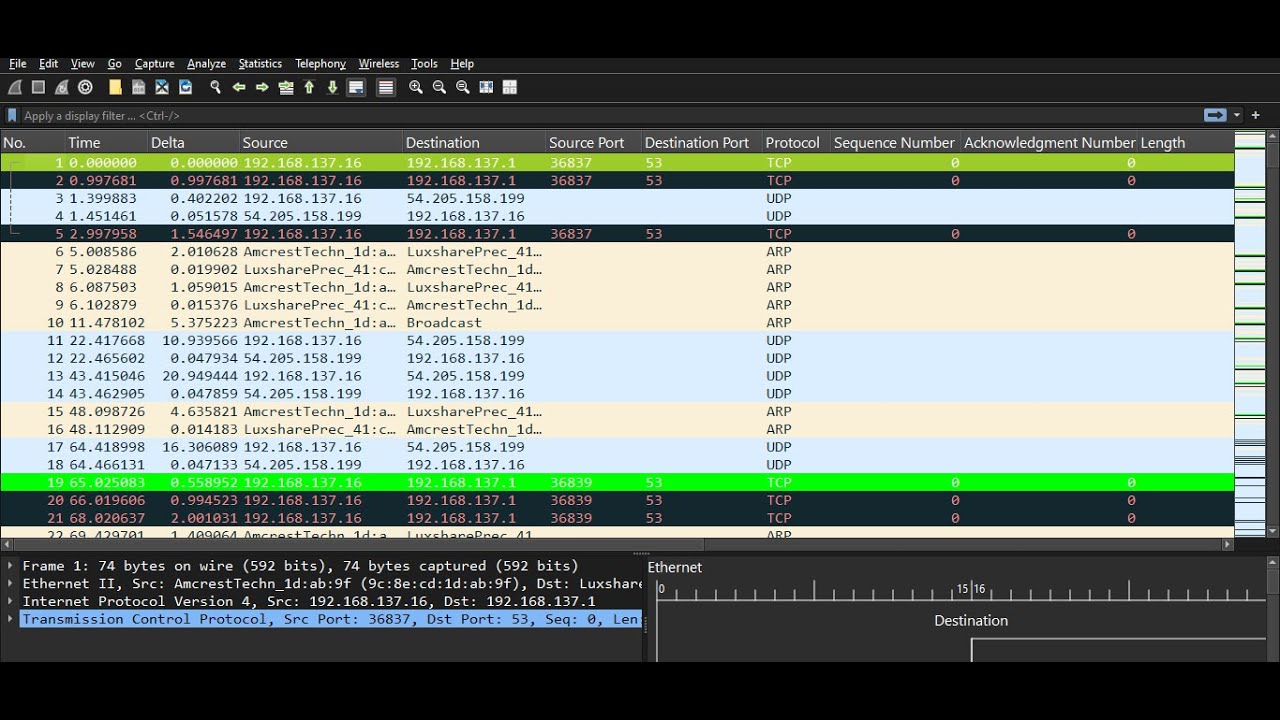Open the Analyze menu
Screen dimensions: 1280x720
pyautogui.click(x=206, y=64)
